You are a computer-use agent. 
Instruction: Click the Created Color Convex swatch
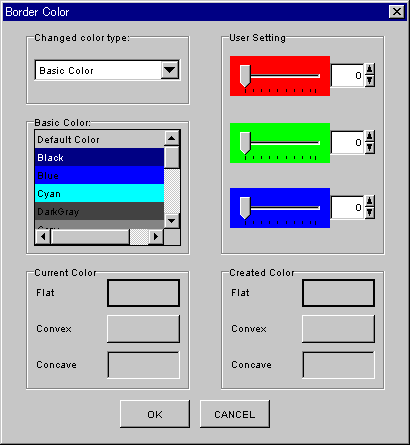point(338,329)
